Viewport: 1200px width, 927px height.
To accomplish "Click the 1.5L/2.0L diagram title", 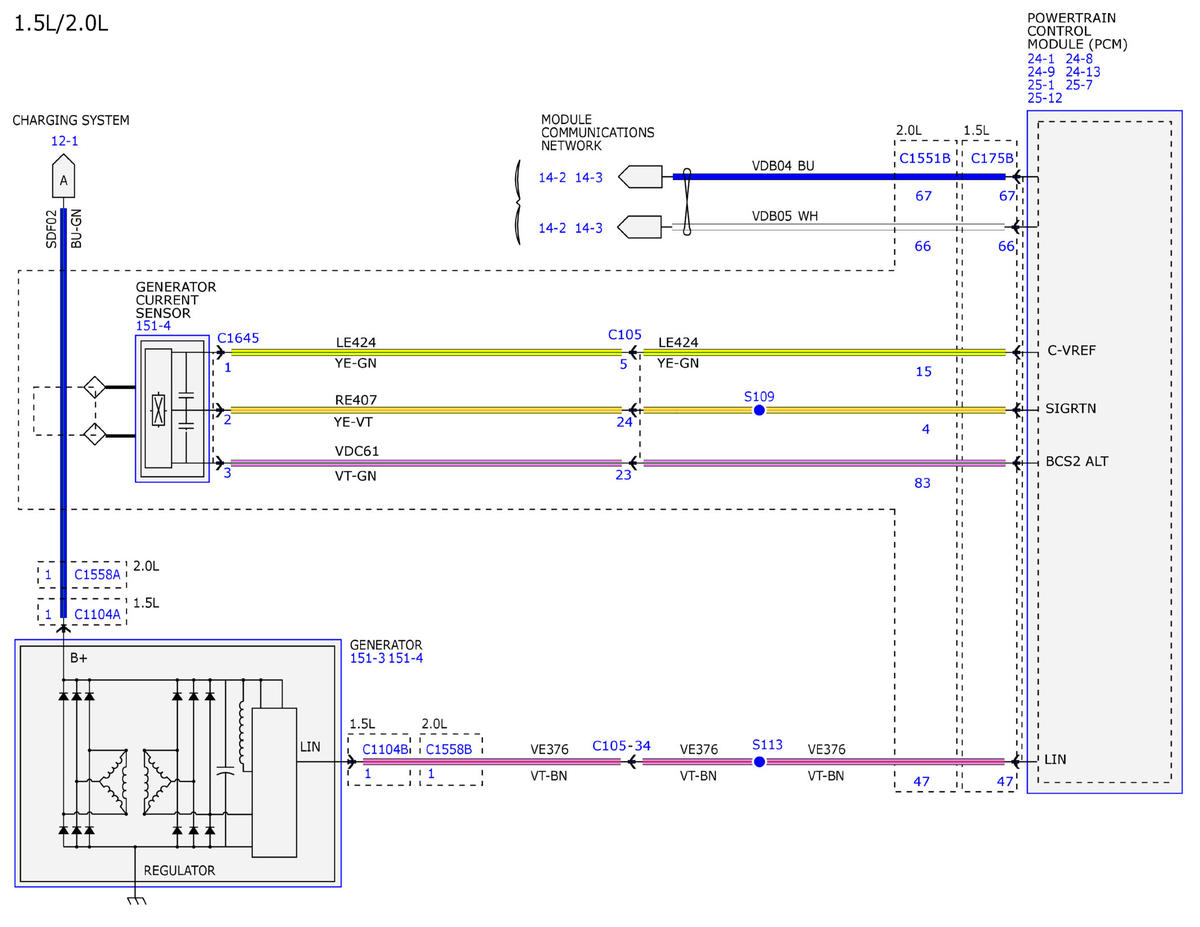I will (x=61, y=23).
